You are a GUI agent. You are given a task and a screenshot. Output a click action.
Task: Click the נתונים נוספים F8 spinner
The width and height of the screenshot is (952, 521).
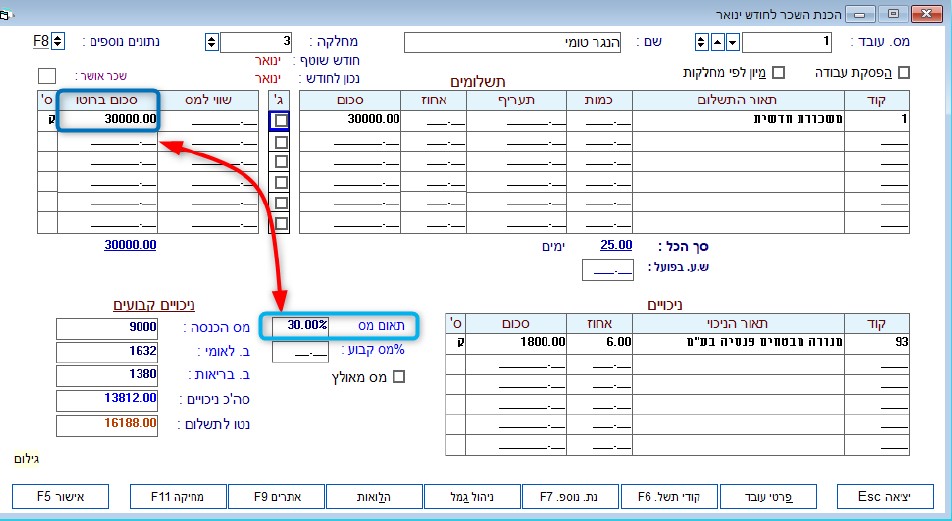click(58, 41)
